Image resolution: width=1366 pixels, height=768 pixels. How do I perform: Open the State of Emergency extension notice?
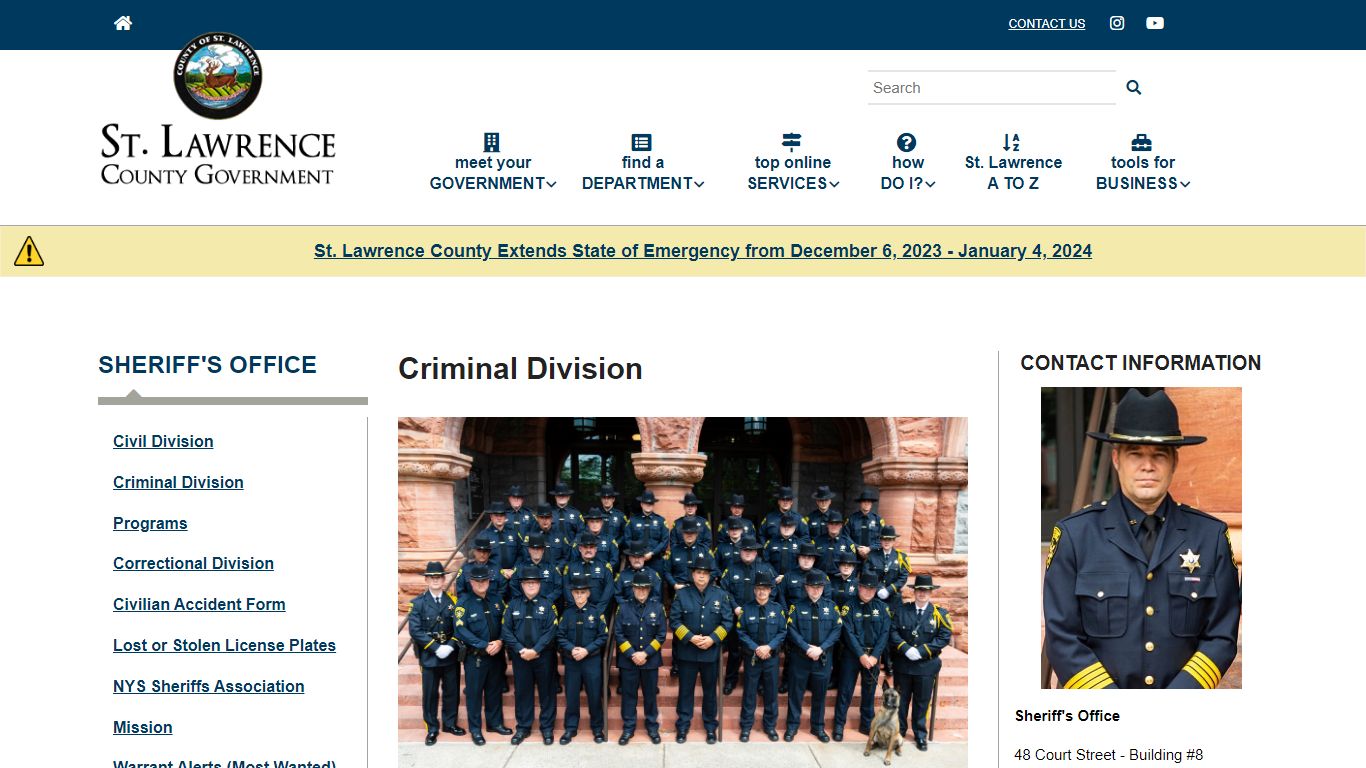click(703, 251)
